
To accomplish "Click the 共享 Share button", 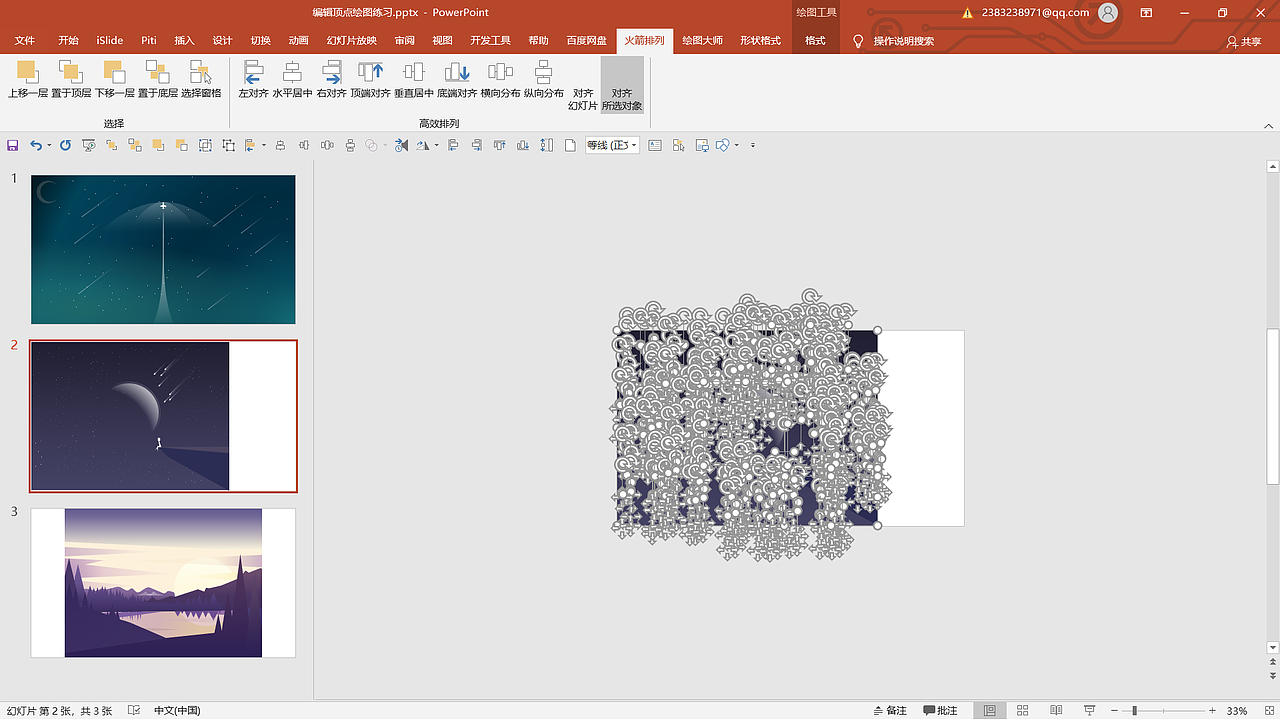I will (1245, 42).
